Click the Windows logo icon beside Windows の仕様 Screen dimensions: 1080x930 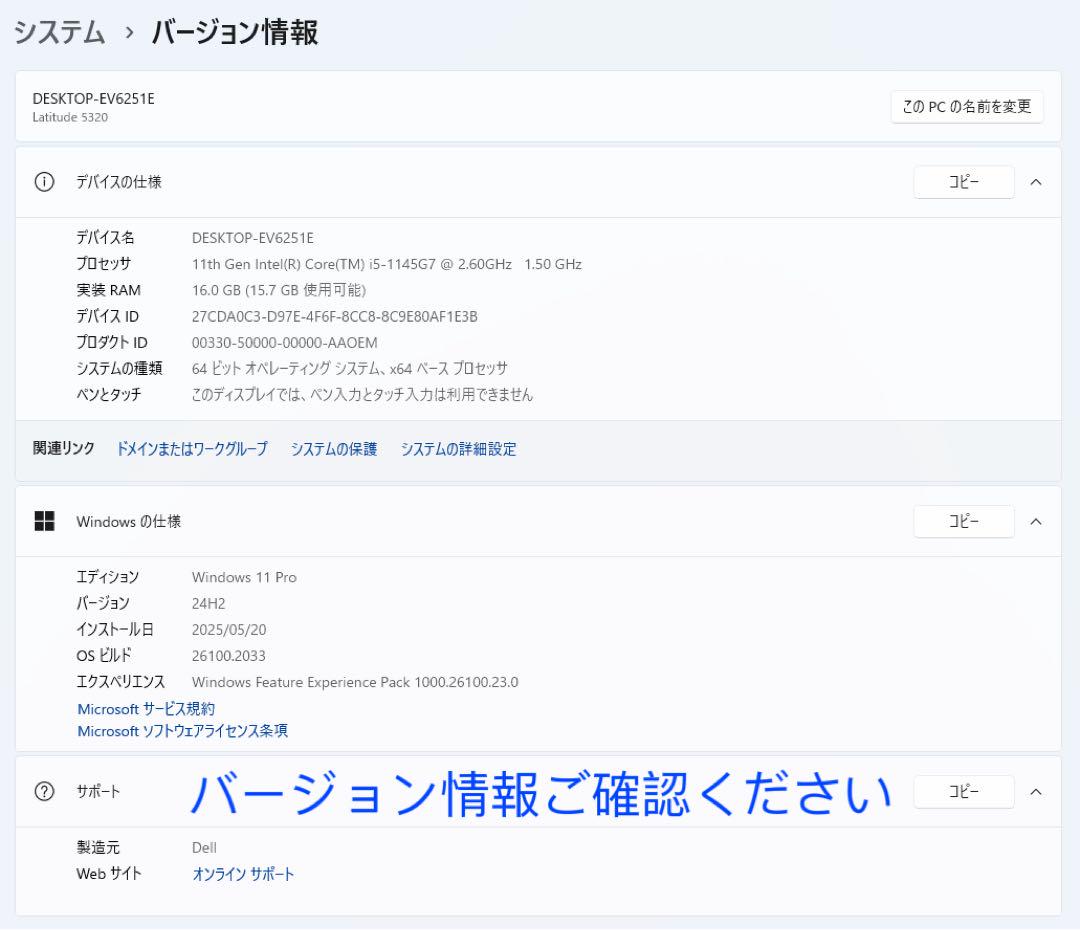click(44, 521)
